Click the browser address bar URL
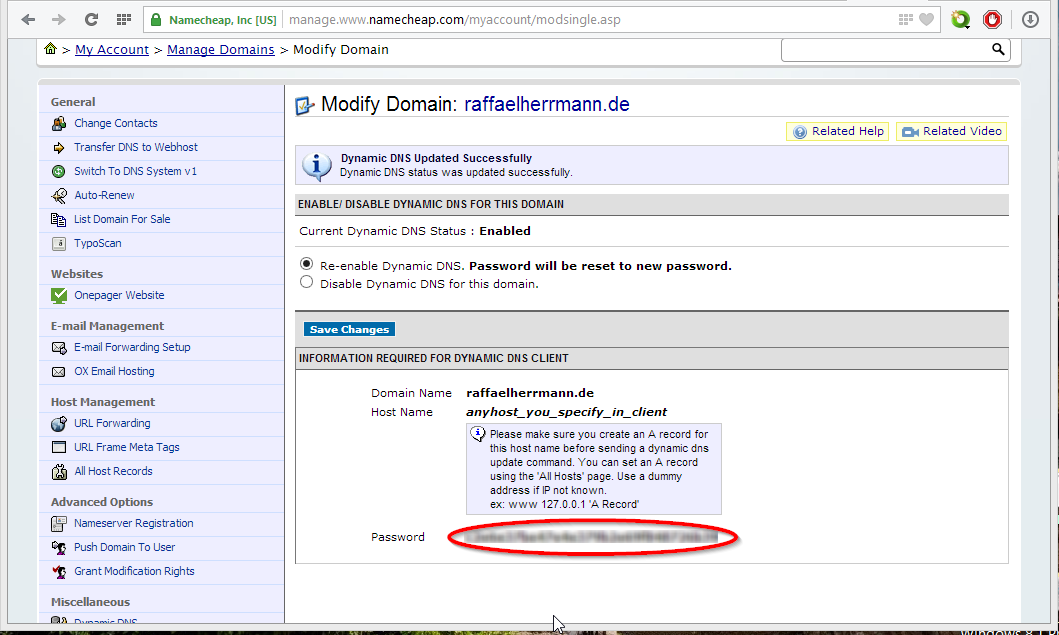Image resolution: width=1059 pixels, height=635 pixels. 455,20
